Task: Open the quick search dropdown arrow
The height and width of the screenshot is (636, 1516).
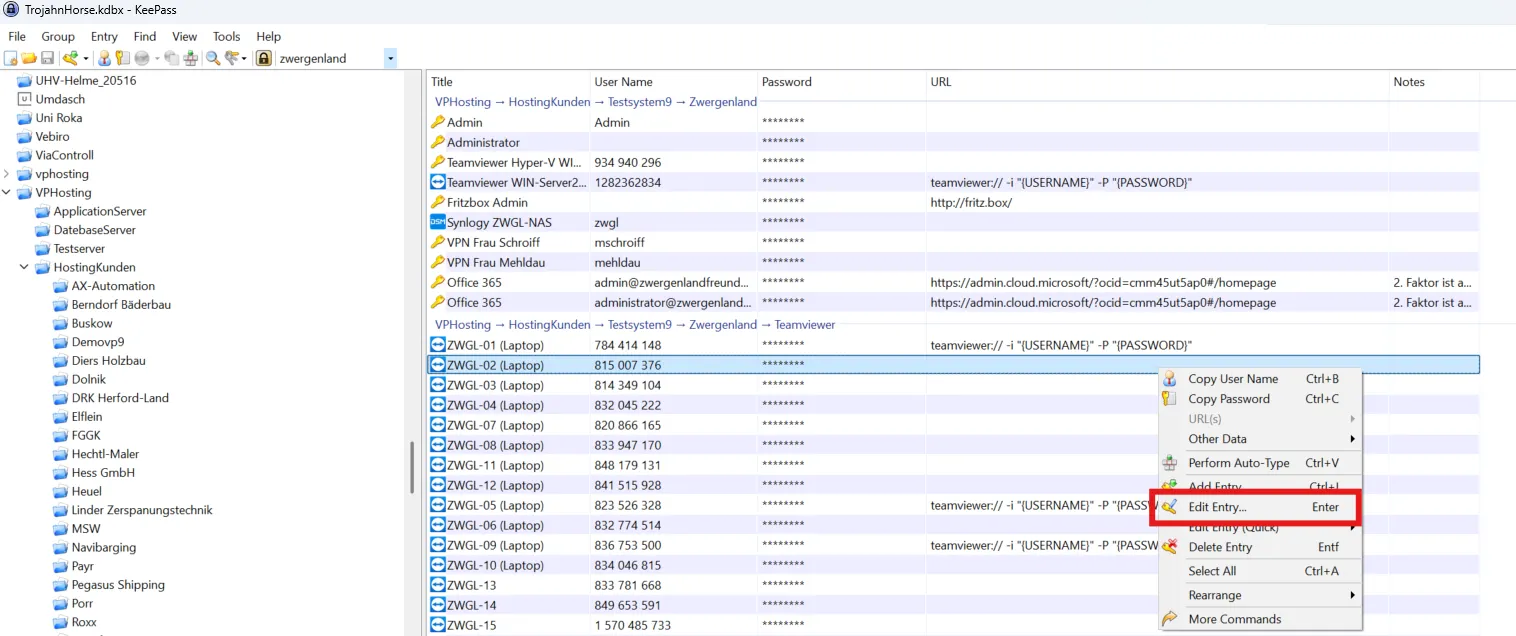Action: (x=390, y=59)
